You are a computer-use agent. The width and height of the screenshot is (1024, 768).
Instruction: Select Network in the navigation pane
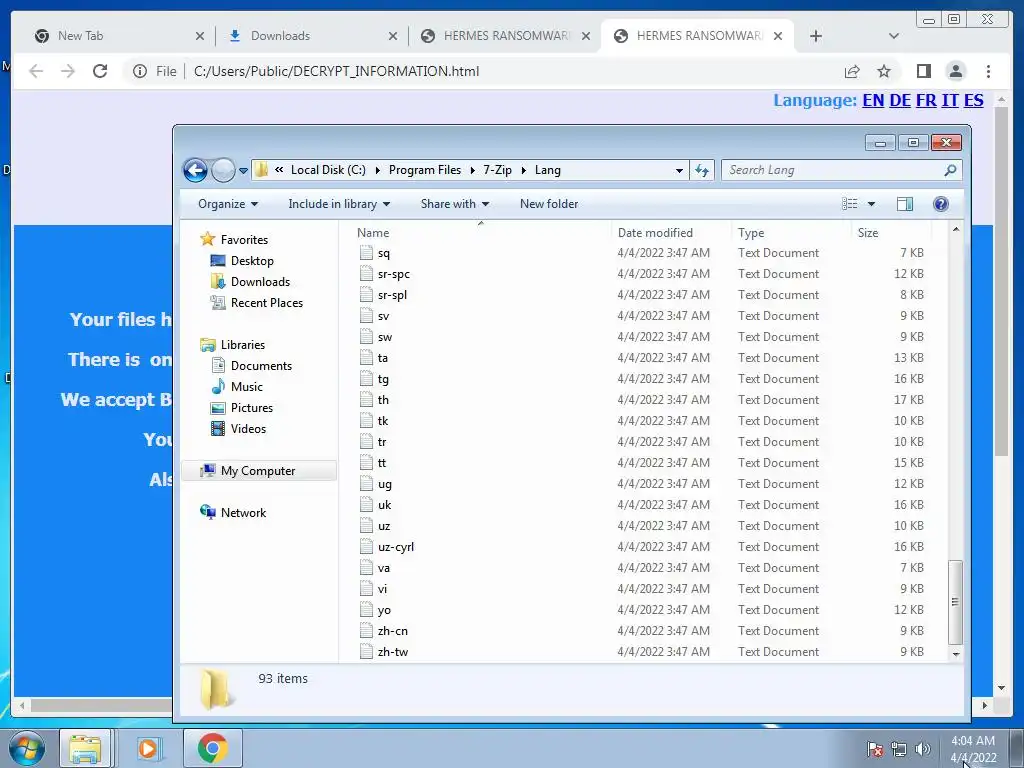click(243, 513)
